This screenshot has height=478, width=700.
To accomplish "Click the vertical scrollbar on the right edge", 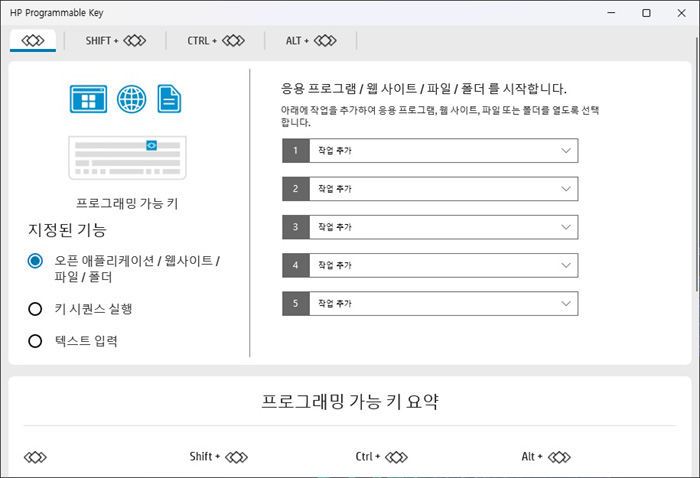I will pos(697,179).
